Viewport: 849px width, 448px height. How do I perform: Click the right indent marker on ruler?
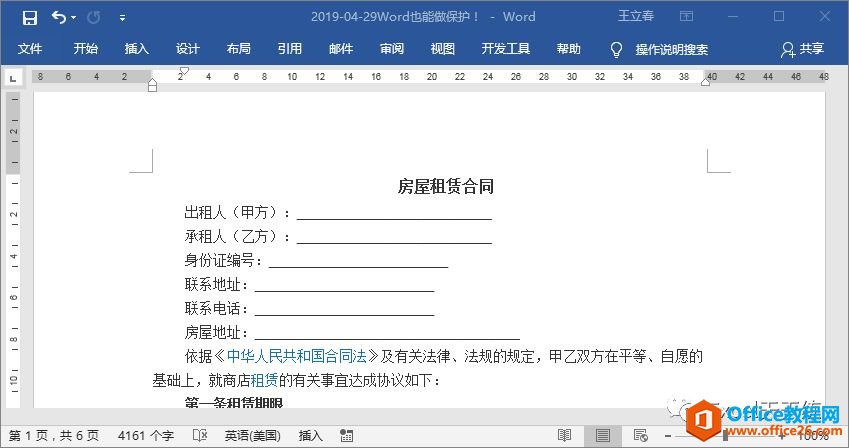click(706, 81)
